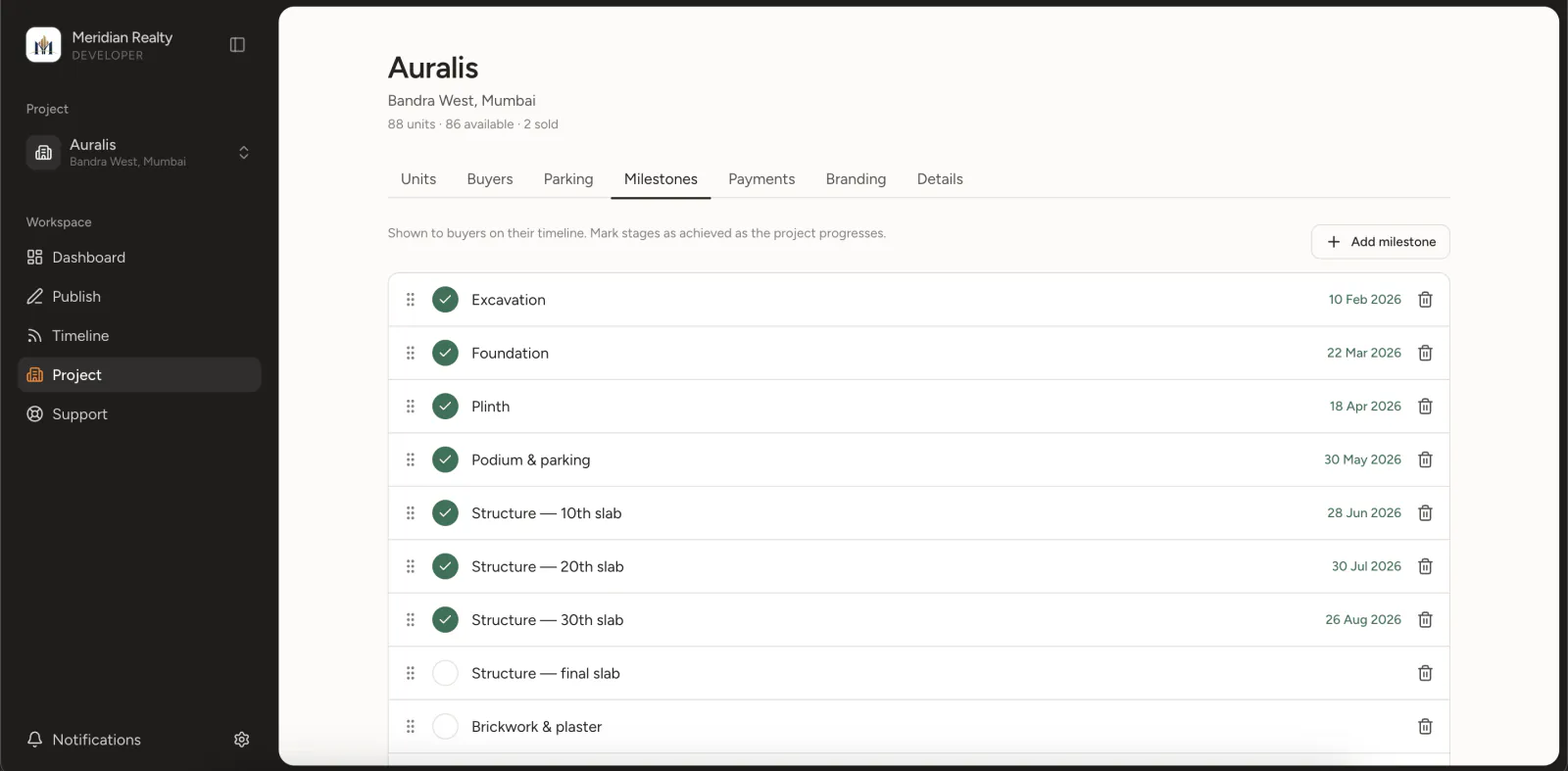Open Publish in the sidebar
The height and width of the screenshot is (771, 1568).
tap(139, 297)
